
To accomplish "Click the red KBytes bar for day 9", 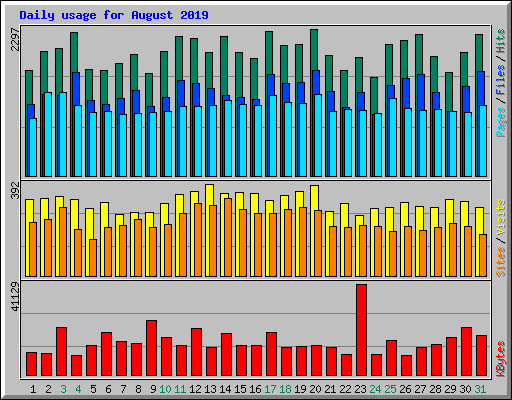I will [151, 348].
